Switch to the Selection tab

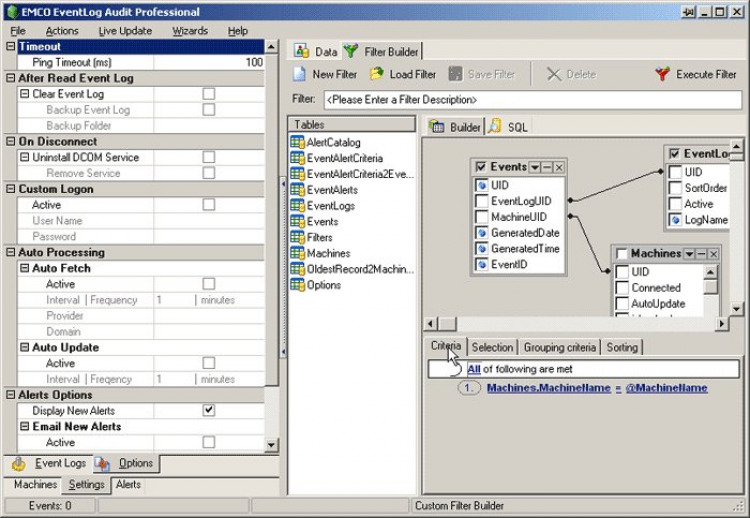click(492, 347)
